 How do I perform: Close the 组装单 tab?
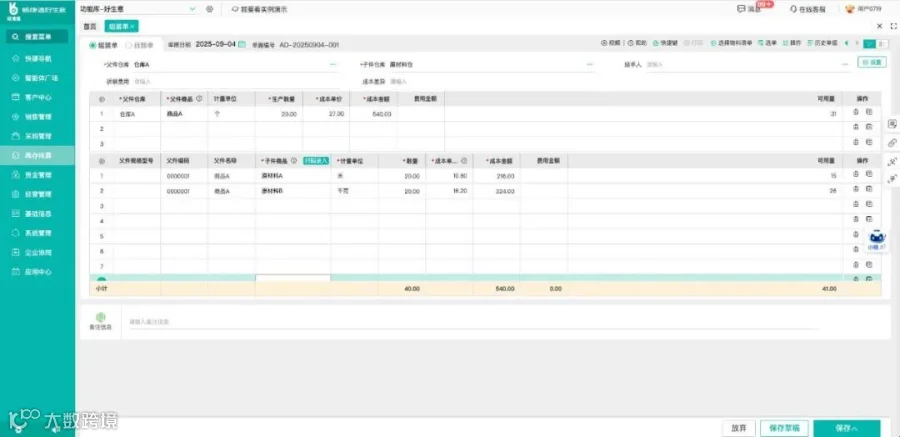coord(133,26)
